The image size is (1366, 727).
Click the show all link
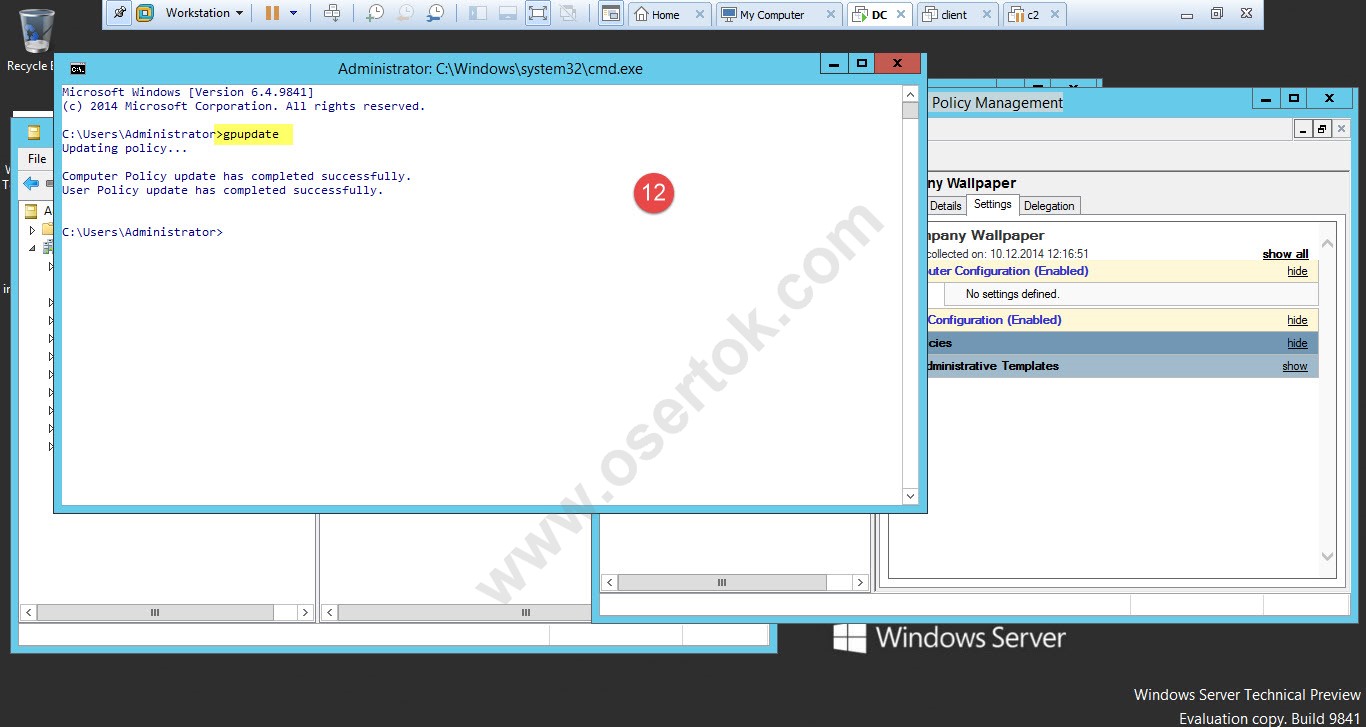pos(1284,253)
